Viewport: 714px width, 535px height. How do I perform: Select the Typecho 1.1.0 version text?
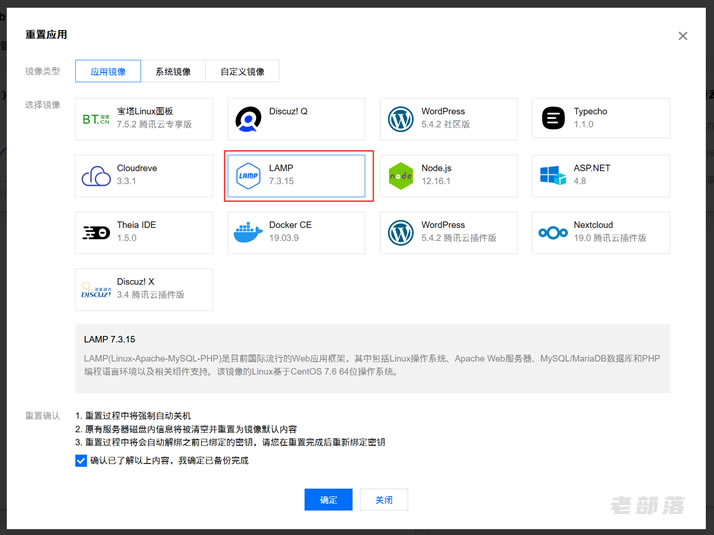(x=583, y=124)
